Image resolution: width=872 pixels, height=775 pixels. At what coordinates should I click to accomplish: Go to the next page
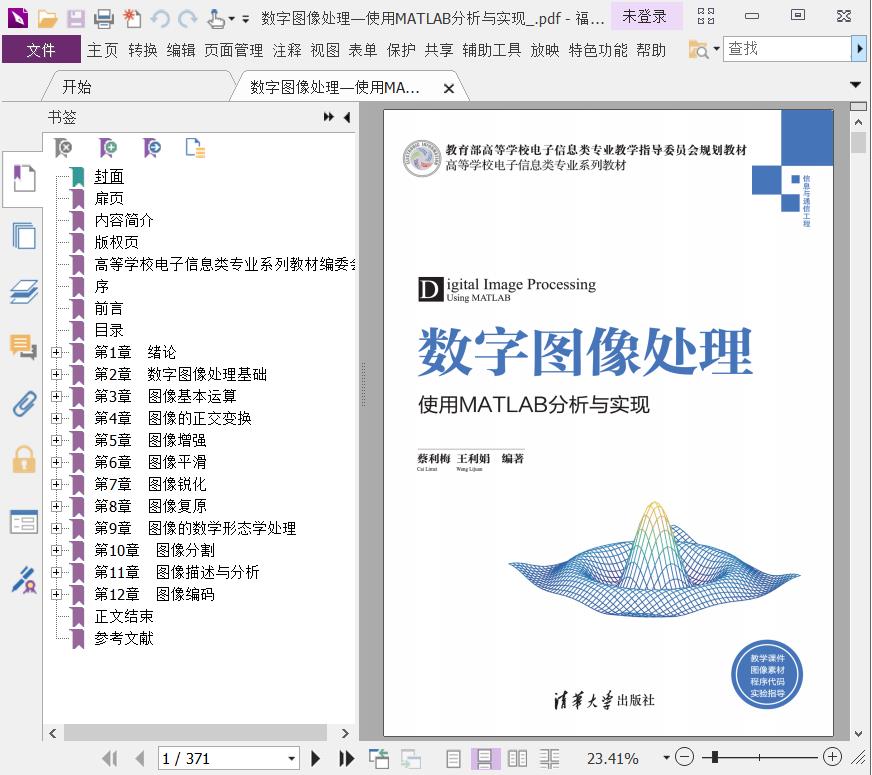coord(315,758)
